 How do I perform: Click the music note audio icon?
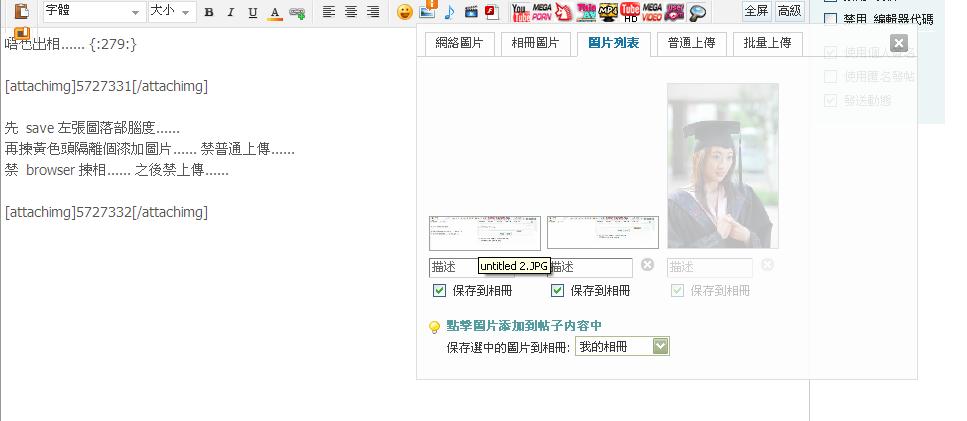point(449,12)
